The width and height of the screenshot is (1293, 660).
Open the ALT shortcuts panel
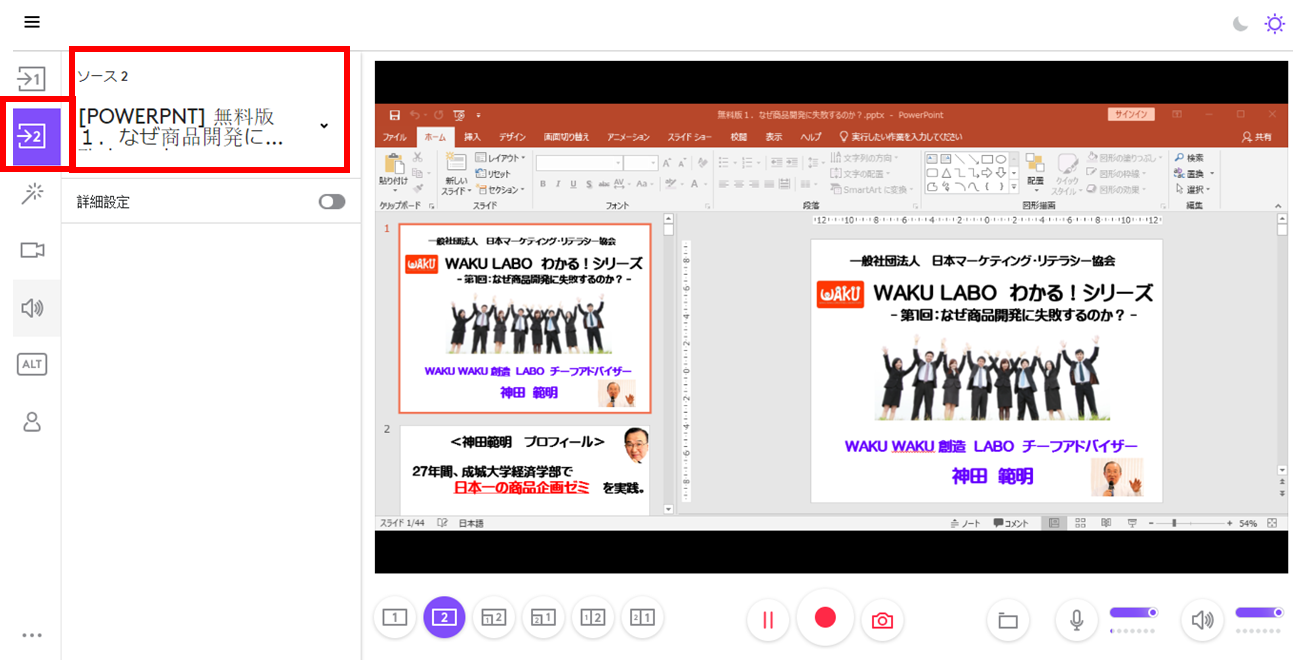pyautogui.click(x=32, y=364)
